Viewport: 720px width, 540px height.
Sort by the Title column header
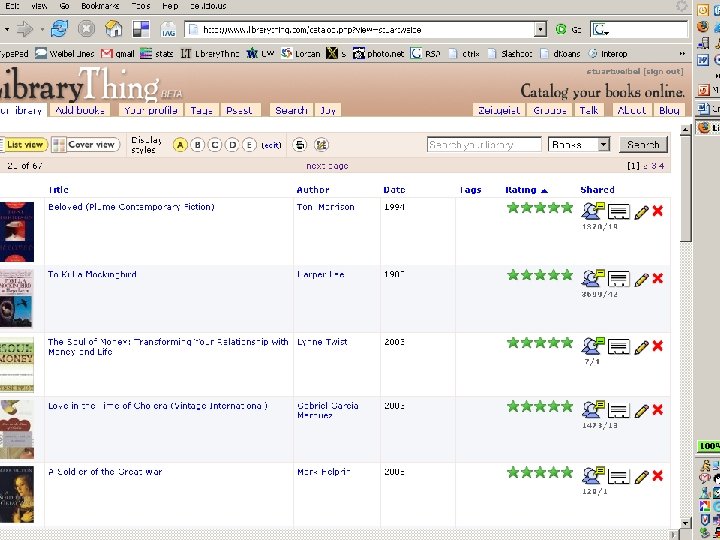point(58,190)
